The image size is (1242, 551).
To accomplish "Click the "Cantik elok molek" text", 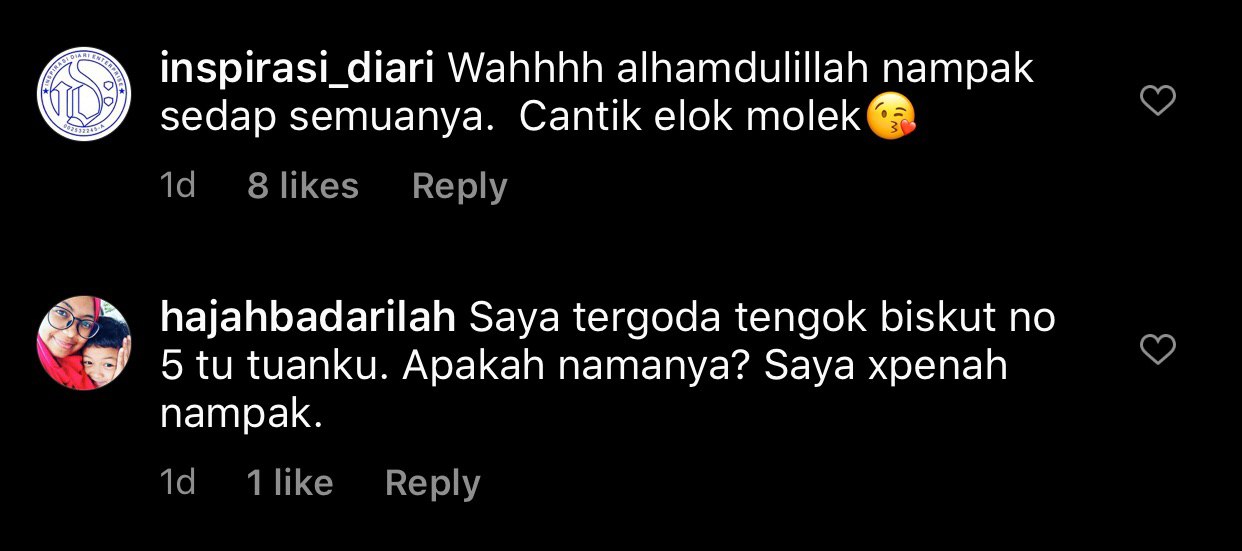I will pos(690,119).
